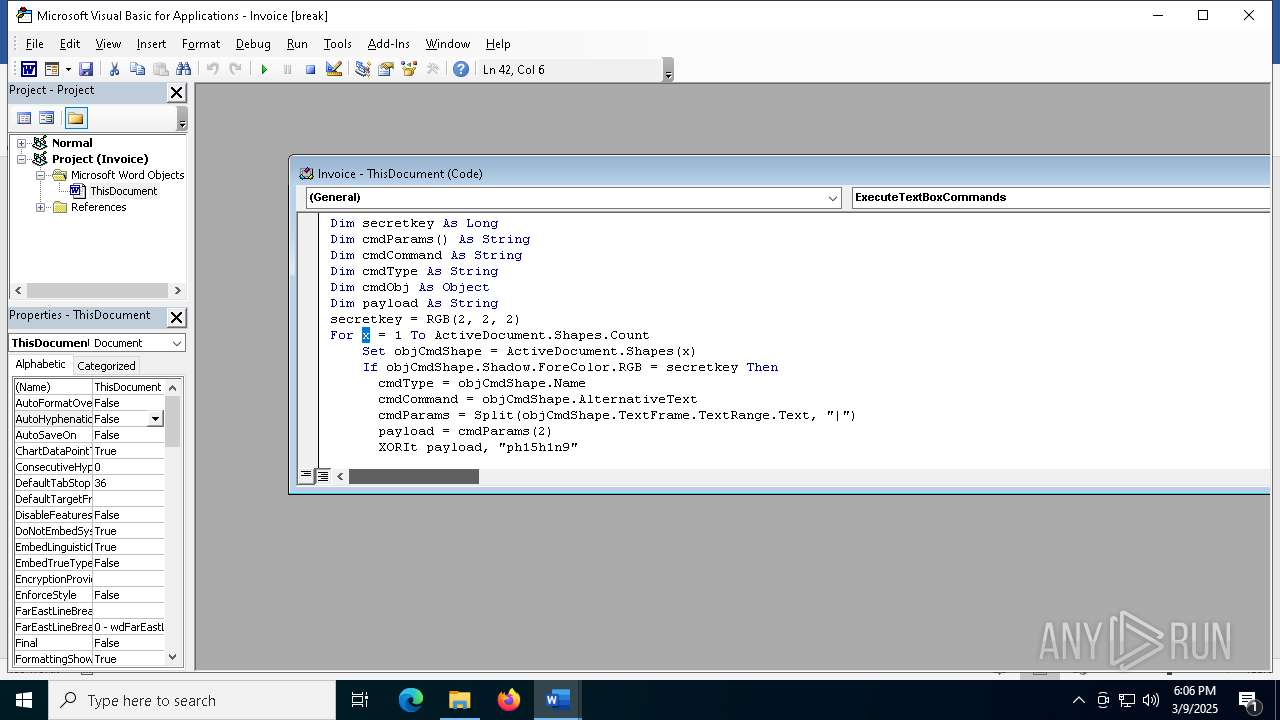Select Project (Invoice) tree item

coord(100,159)
